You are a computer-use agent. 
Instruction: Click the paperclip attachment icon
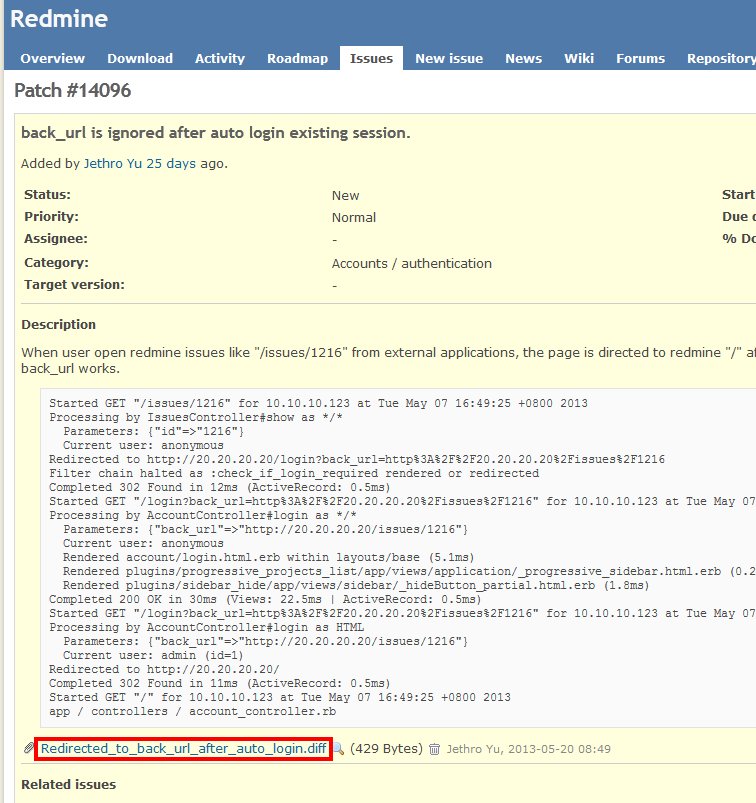point(29,748)
